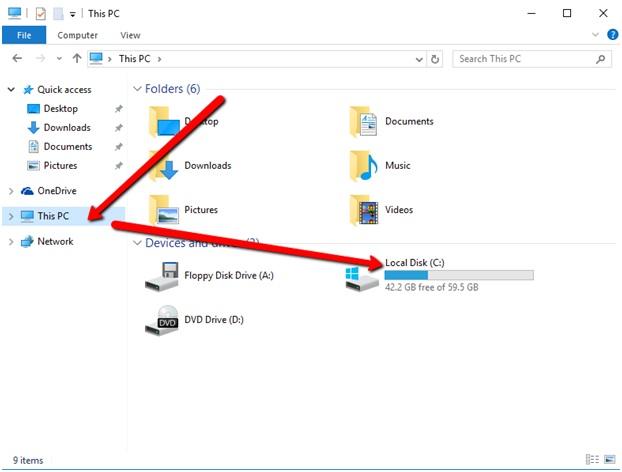Click the Local Disk (C:) usage bar
The image size is (622, 472).
[459, 275]
